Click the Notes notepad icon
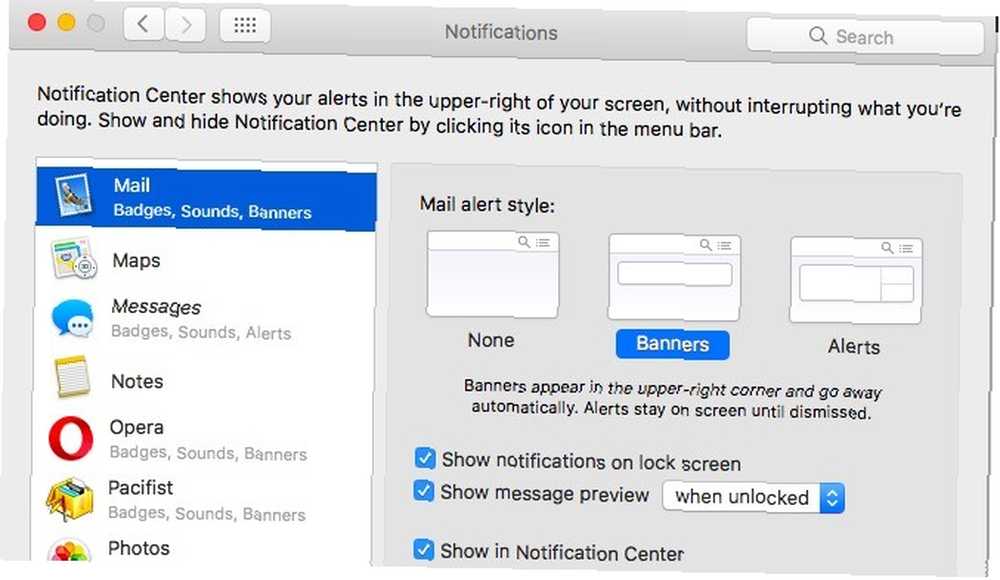 coord(72,378)
